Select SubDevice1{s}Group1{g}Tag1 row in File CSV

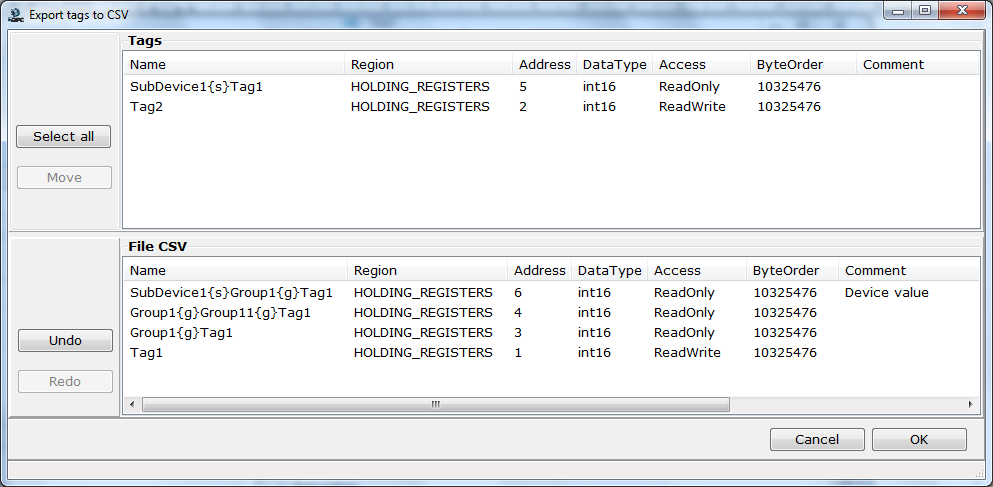(x=551, y=293)
